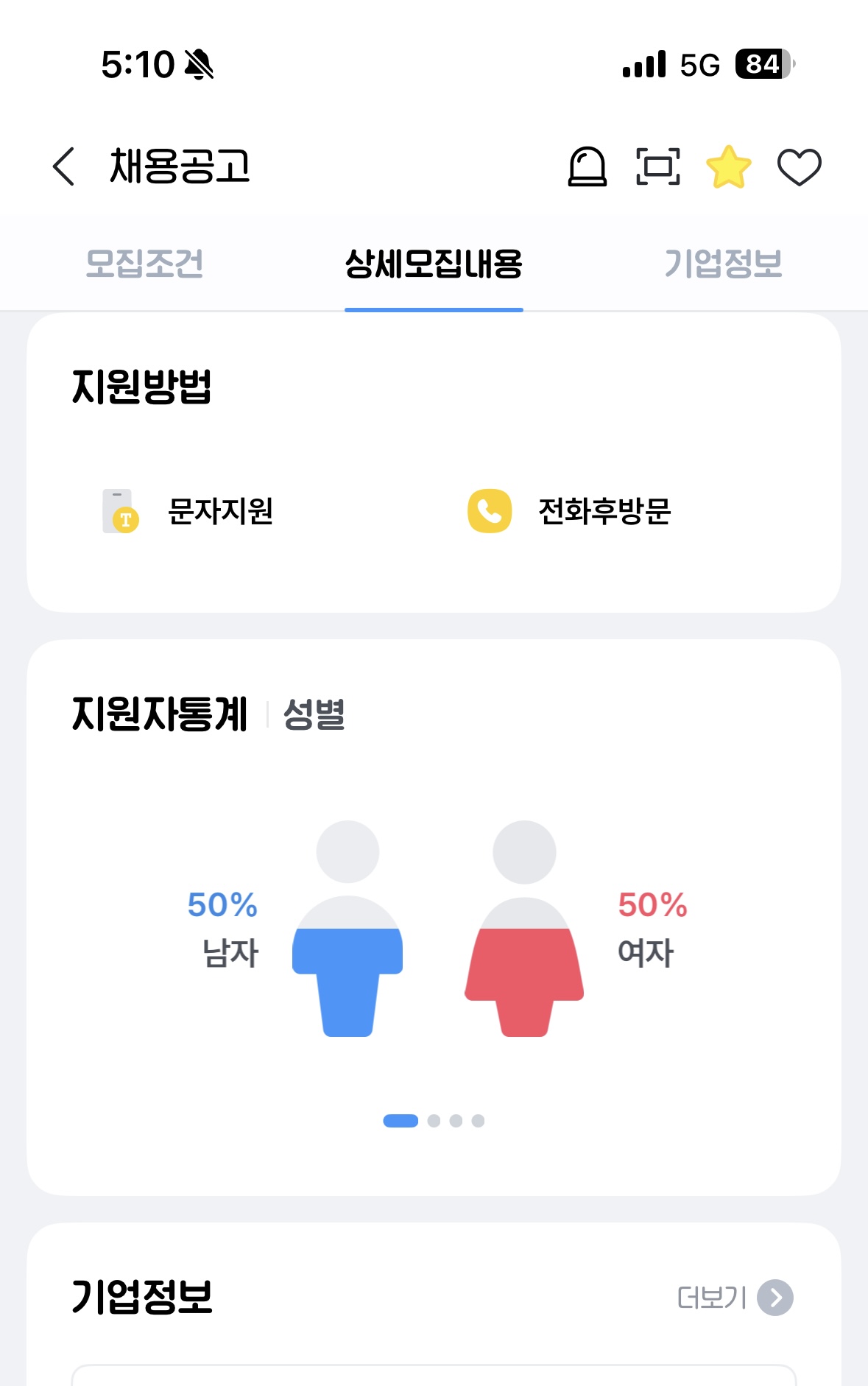868x1386 pixels.
Task: Toggle the heart favorite icon
Action: (799, 167)
